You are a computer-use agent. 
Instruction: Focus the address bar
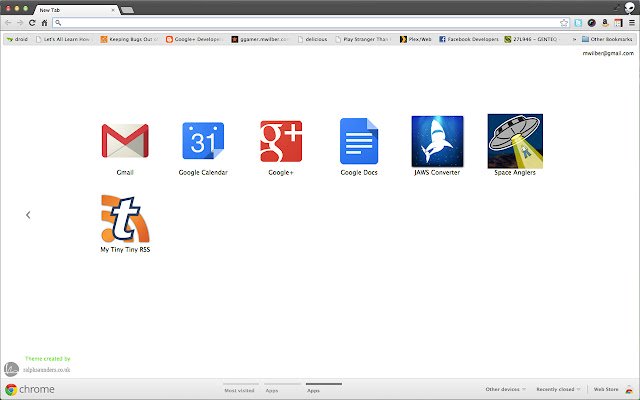[x=310, y=23]
